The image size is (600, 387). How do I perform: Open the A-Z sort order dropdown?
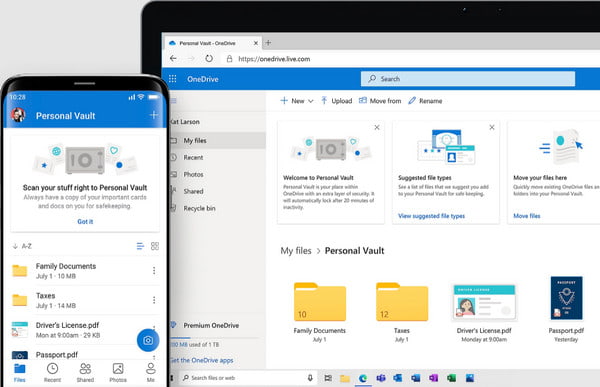click(22, 246)
